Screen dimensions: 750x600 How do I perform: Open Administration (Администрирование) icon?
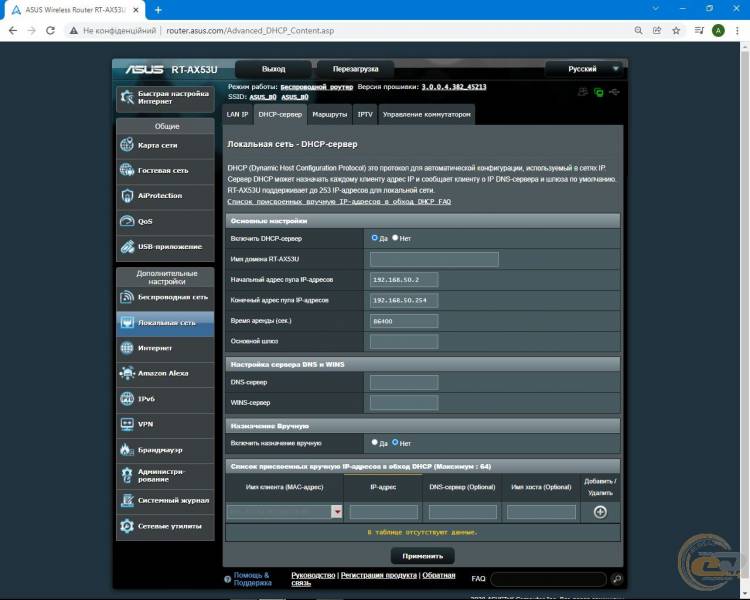(127, 475)
